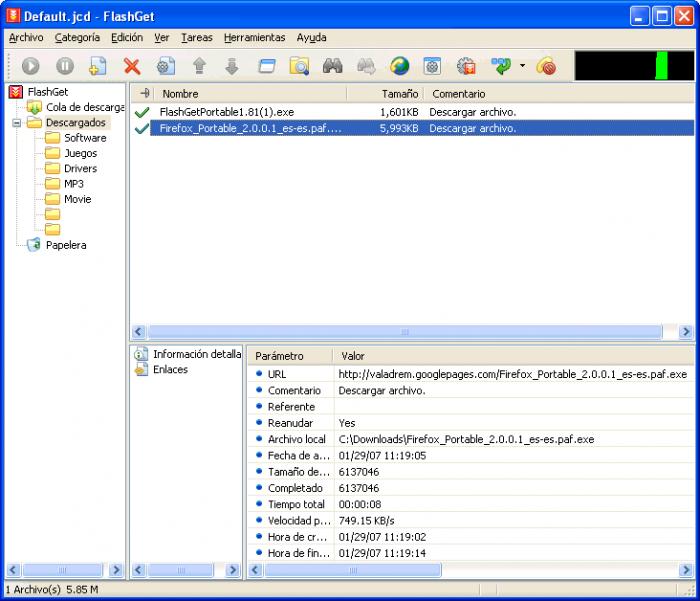Select the Software folder in tree
Viewport: 700px width, 601px height.
85,138
